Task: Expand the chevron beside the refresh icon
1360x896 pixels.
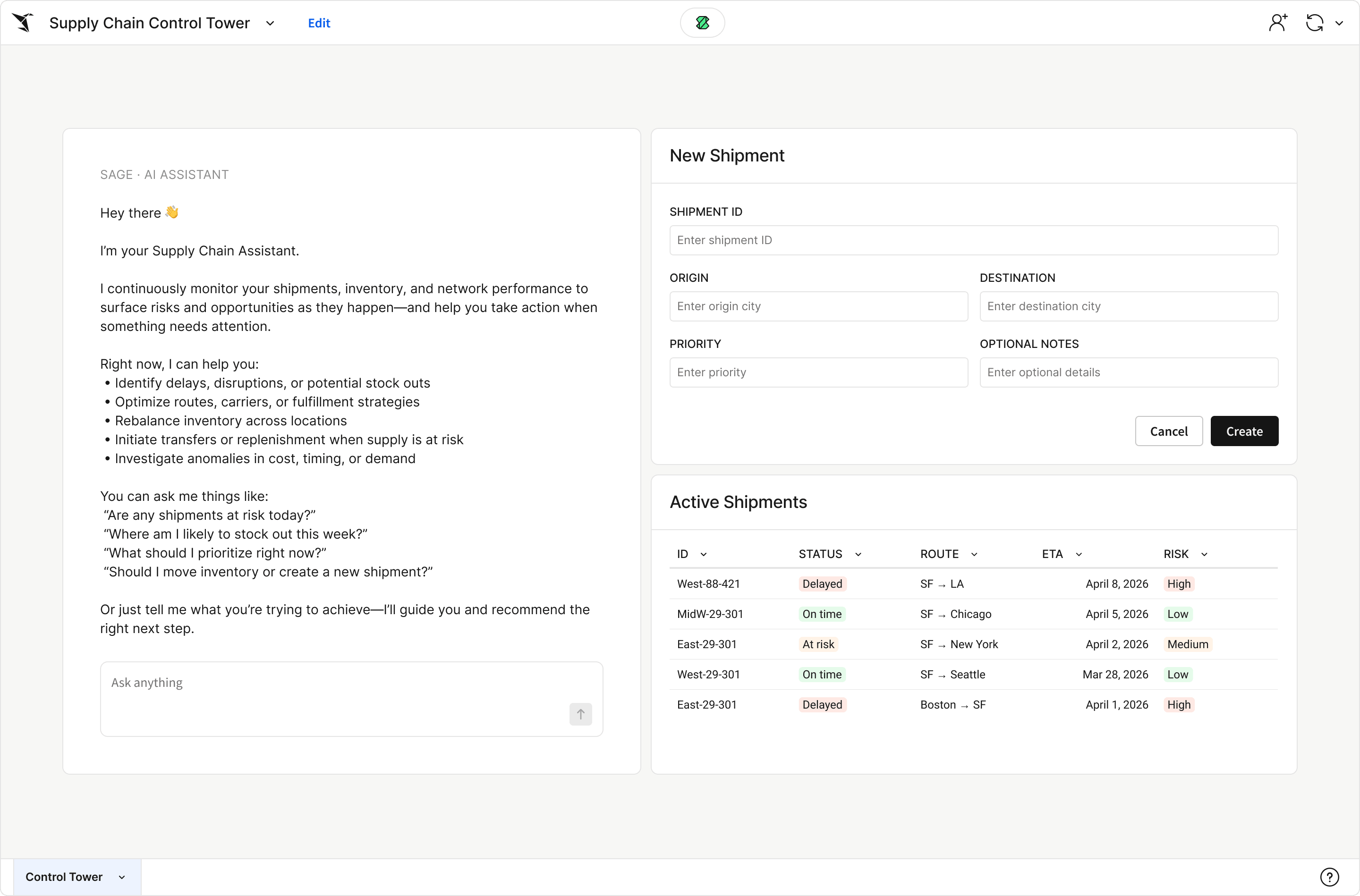Action: (x=1339, y=24)
